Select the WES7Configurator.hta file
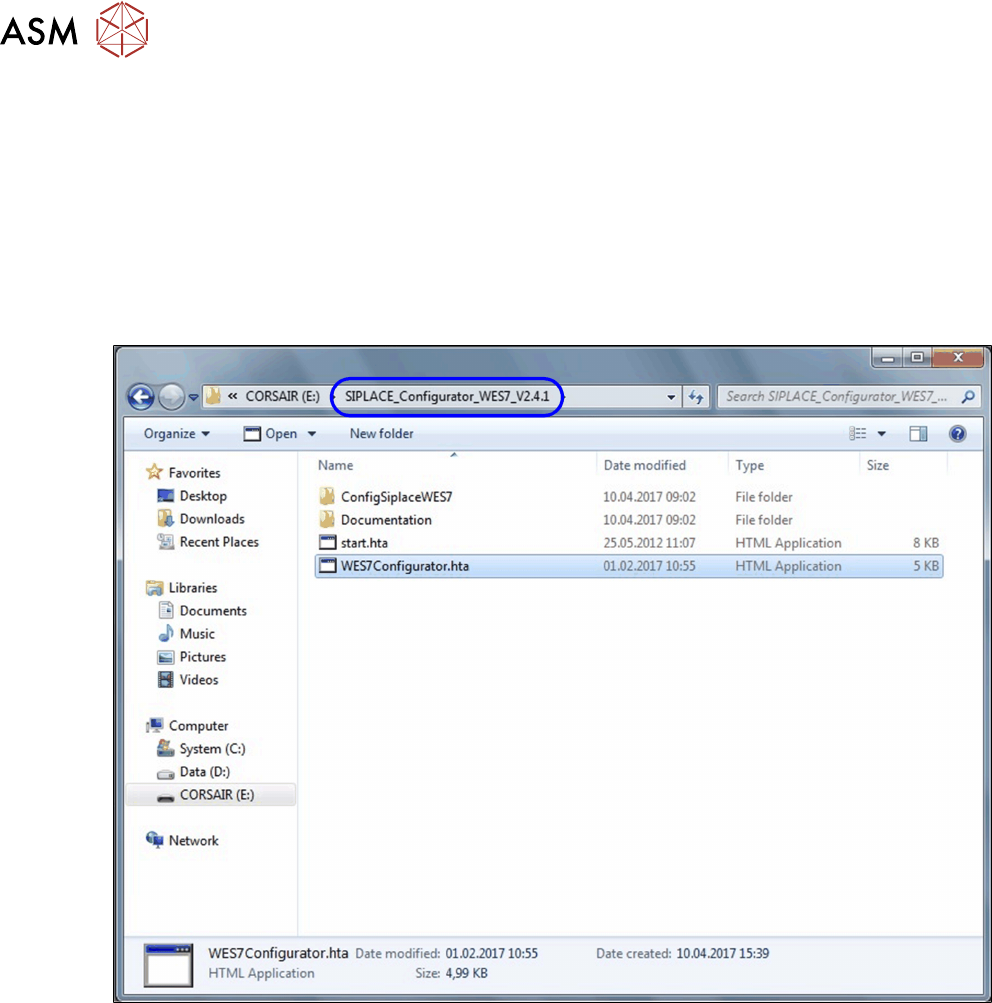 pos(629,566)
